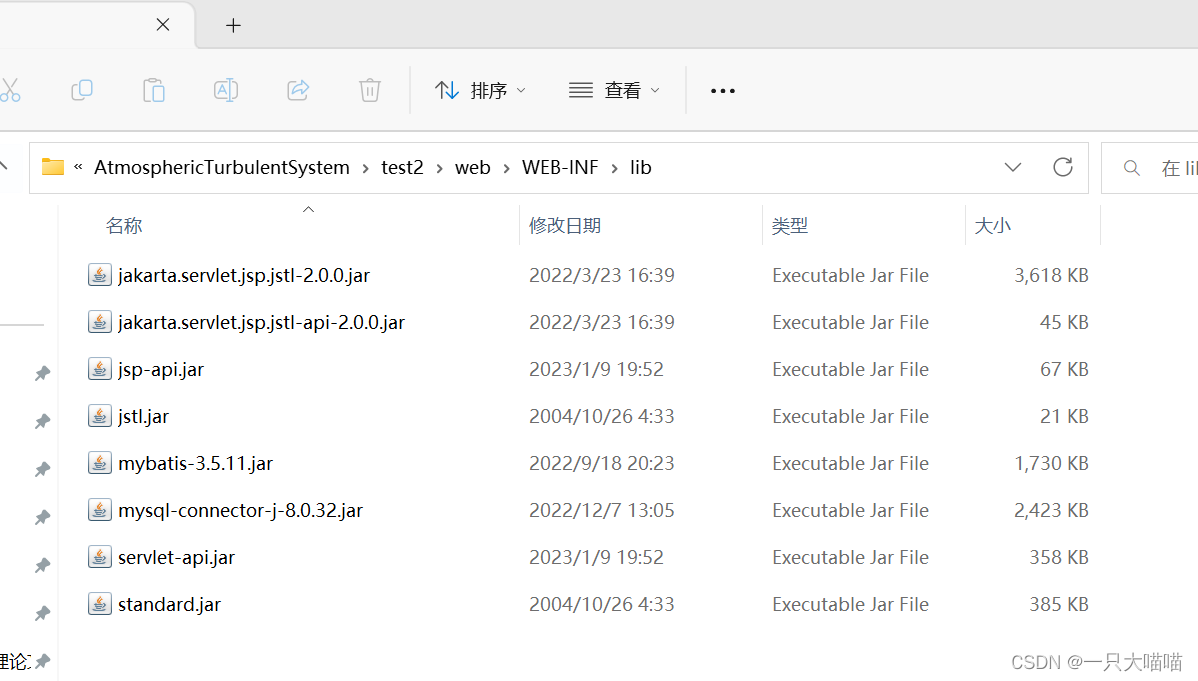Select file jstl.jar
The width and height of the screenshot is (1198, 681).
tap(143, 417)
